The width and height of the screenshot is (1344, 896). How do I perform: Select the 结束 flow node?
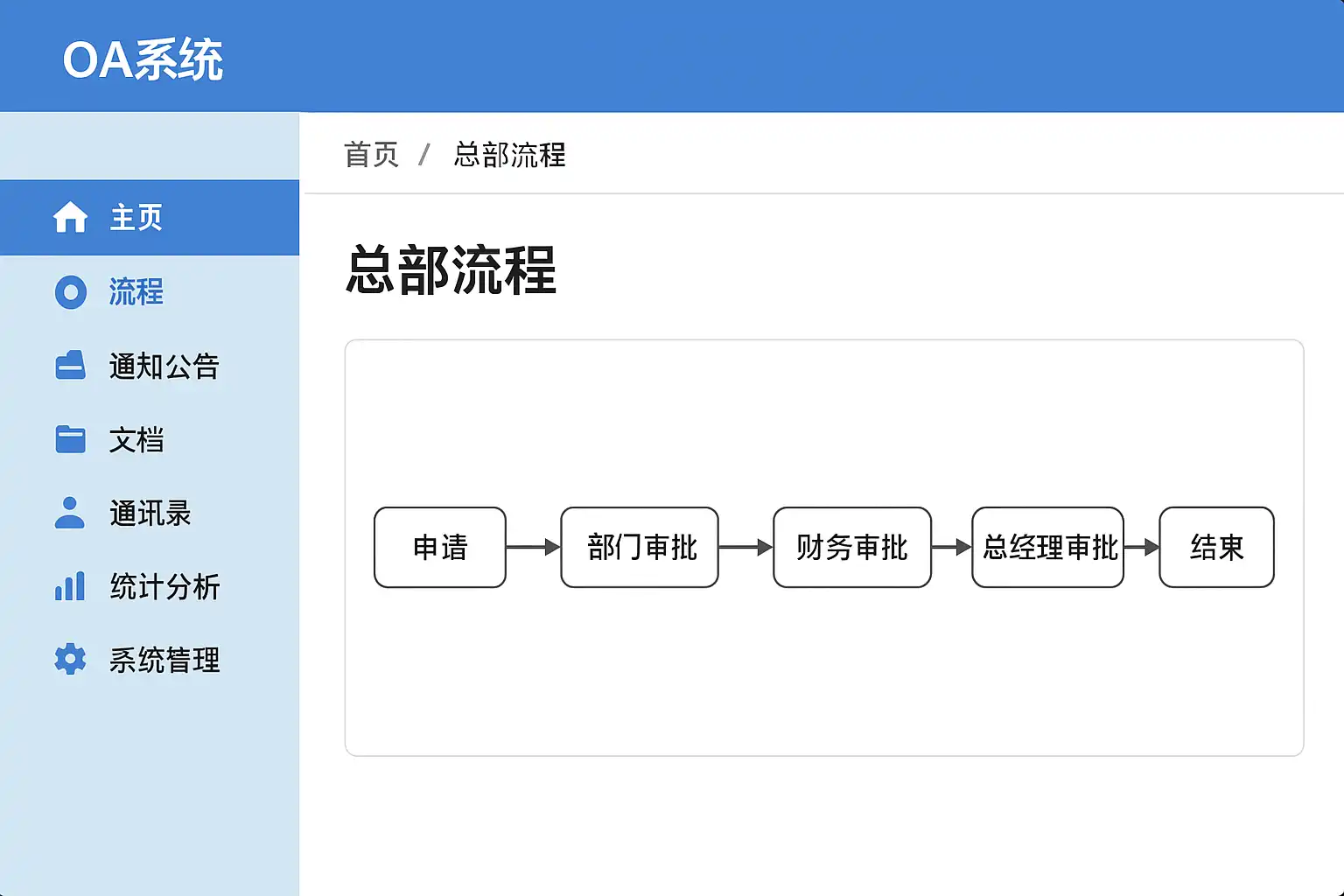(x=1217, y=547)
